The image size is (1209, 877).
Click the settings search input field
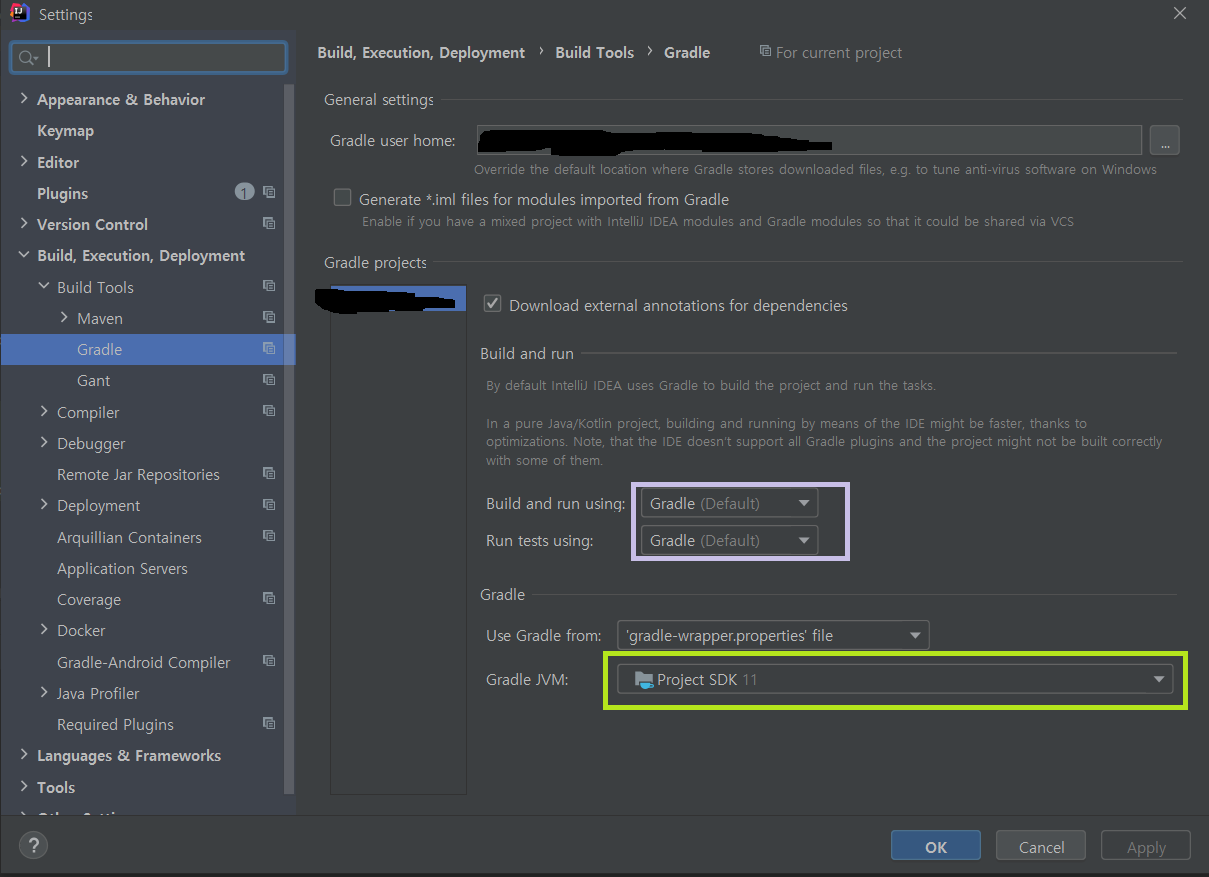pos(148,58)
